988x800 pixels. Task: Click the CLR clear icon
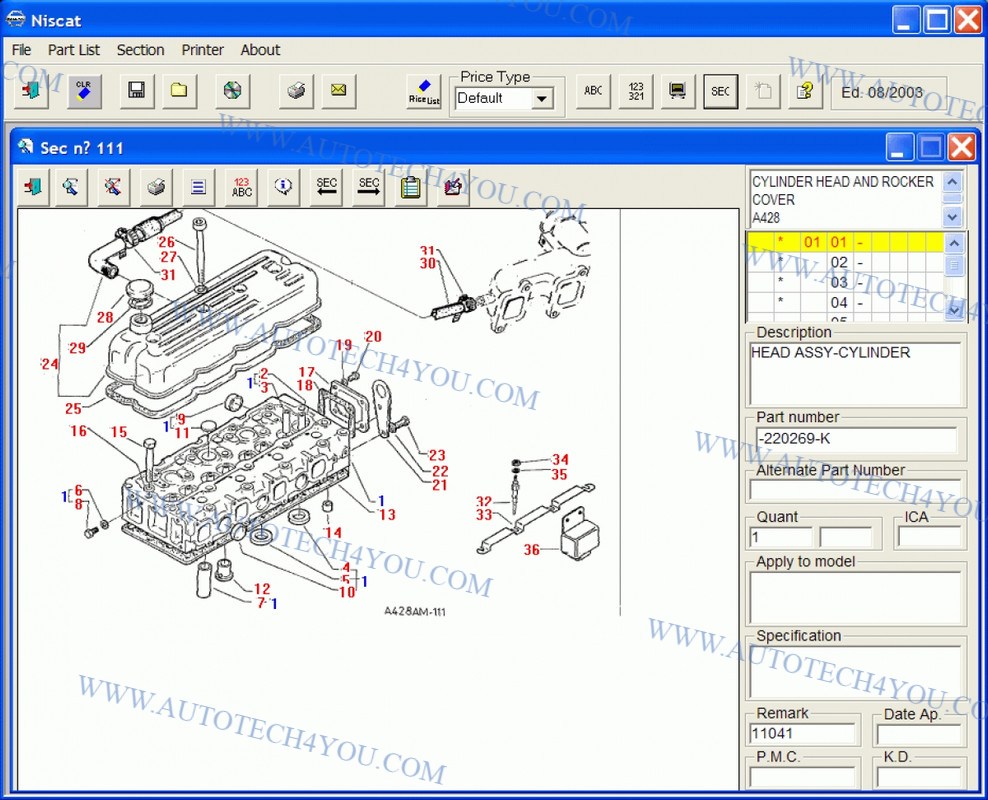(x=85, y=91)
